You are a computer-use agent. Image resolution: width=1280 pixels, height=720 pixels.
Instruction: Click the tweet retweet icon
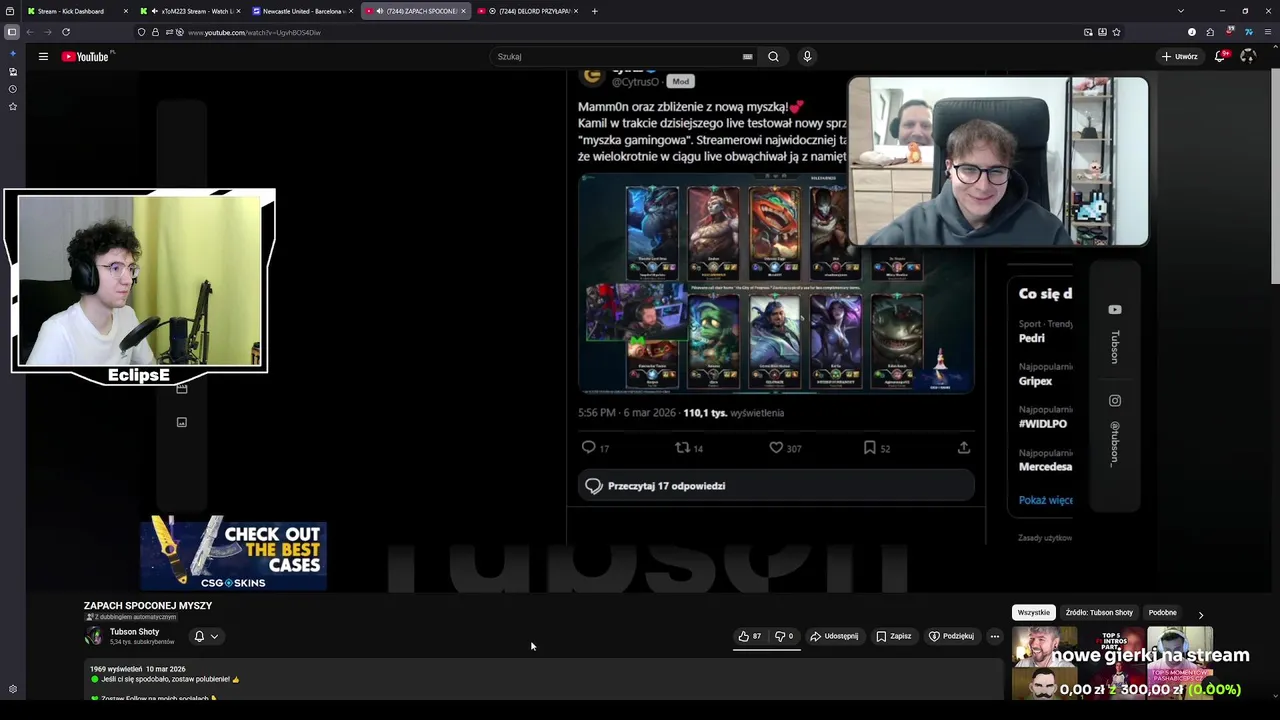(x=683, y=448)
